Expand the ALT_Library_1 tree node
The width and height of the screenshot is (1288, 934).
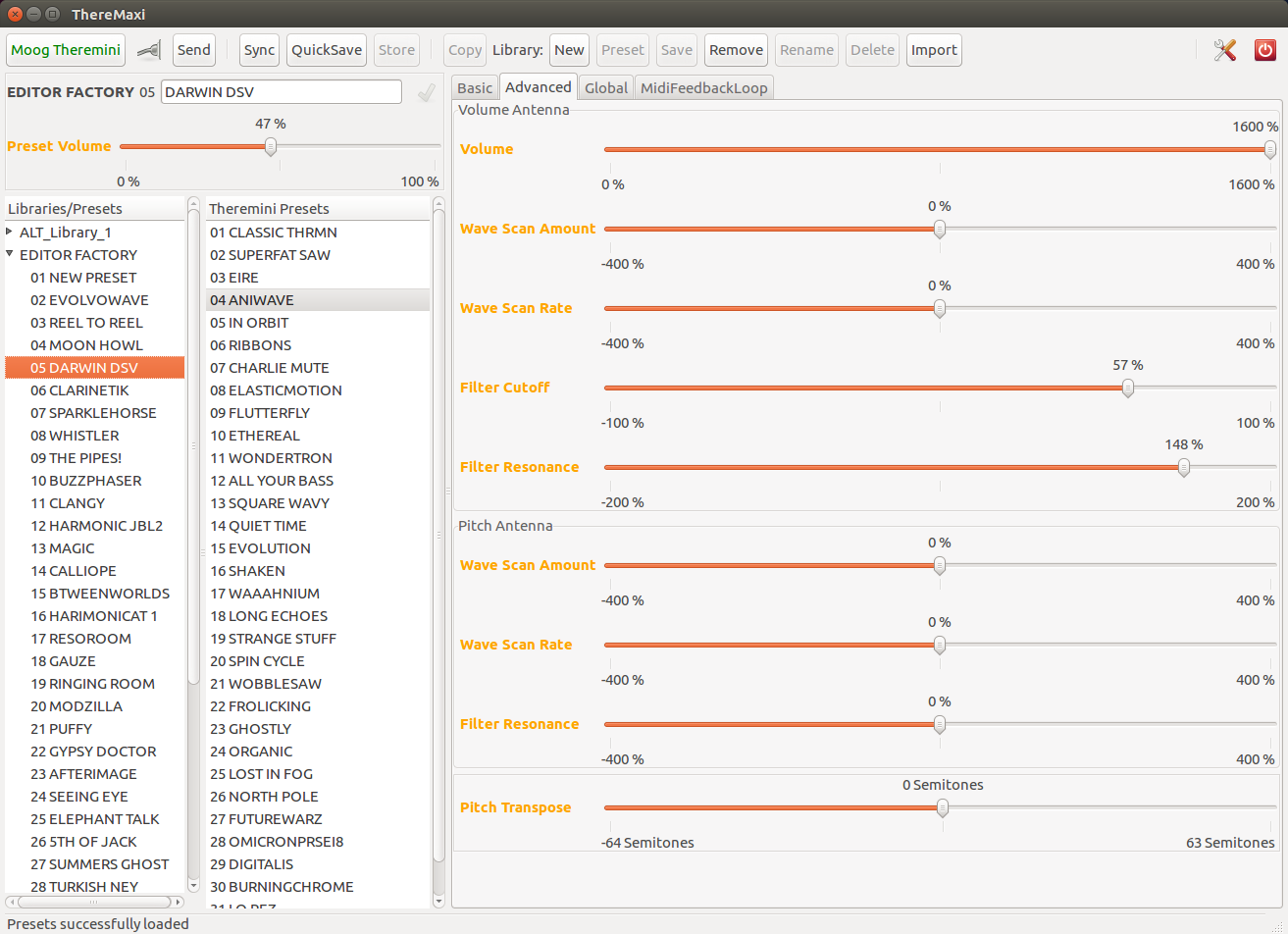[x=10, y=233]
